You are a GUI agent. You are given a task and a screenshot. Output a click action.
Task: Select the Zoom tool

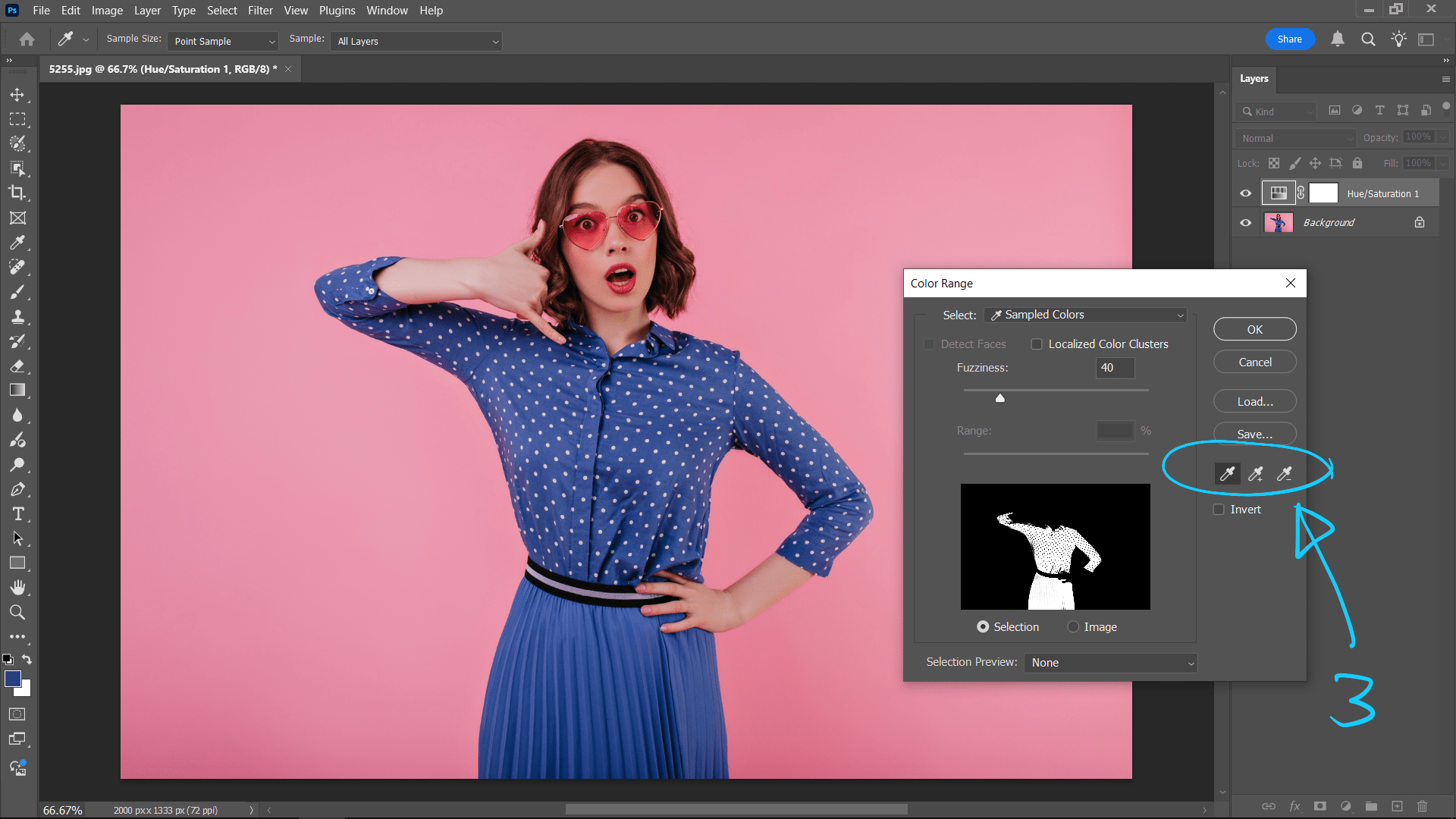pos(17,612)
